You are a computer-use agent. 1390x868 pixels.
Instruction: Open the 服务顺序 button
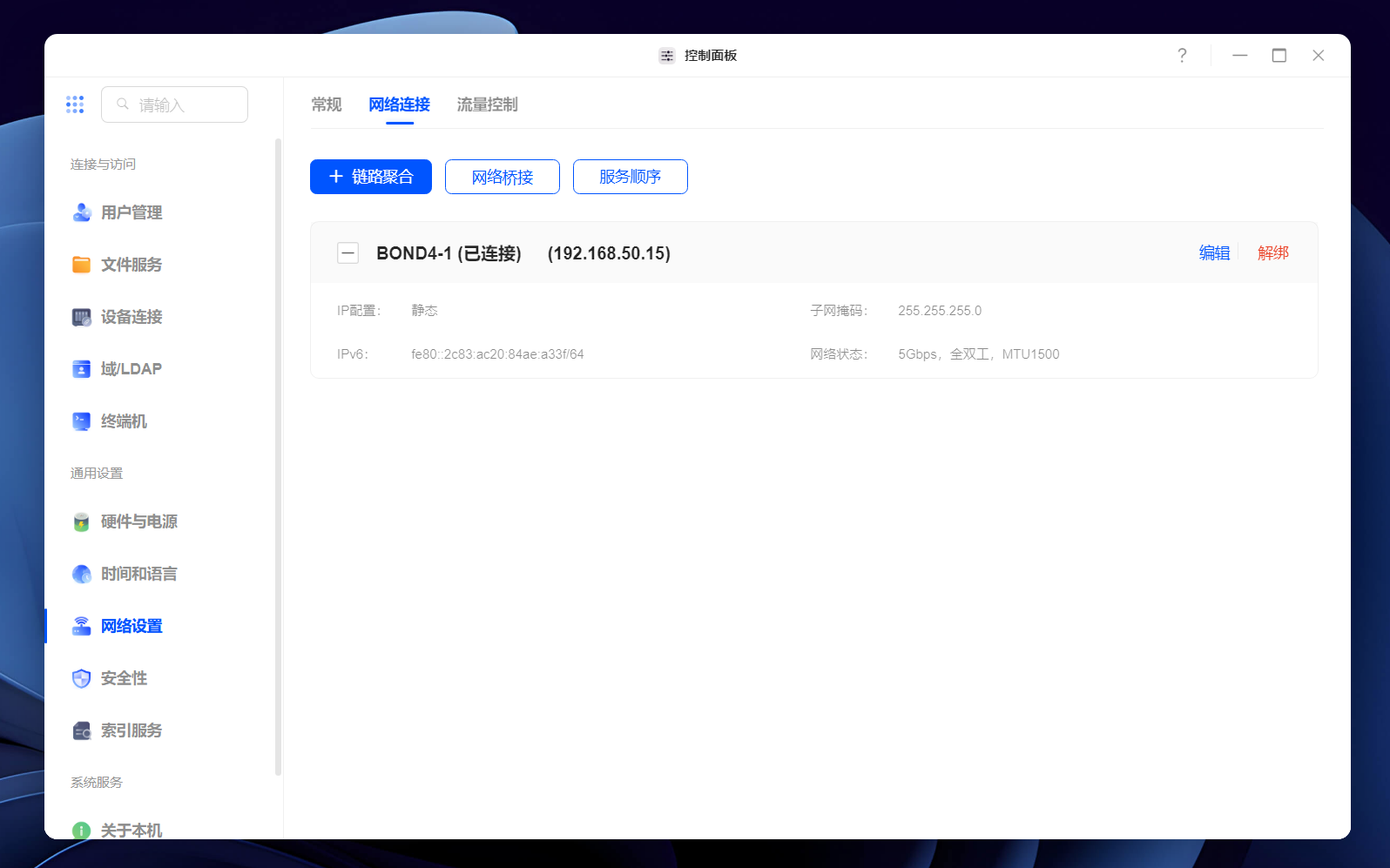[x=631, y=177]
